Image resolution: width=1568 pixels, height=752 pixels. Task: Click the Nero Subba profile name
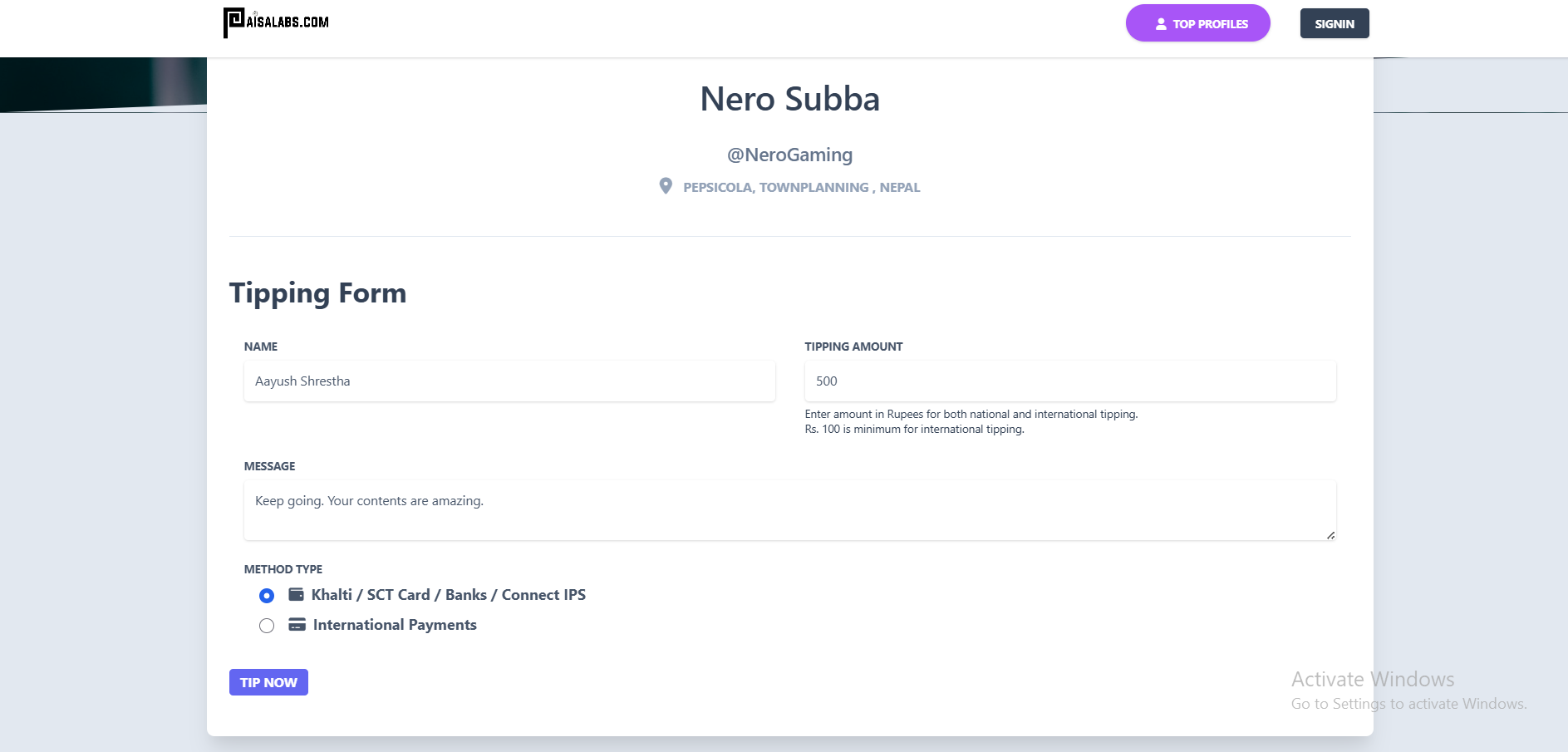tap(789, 99)
